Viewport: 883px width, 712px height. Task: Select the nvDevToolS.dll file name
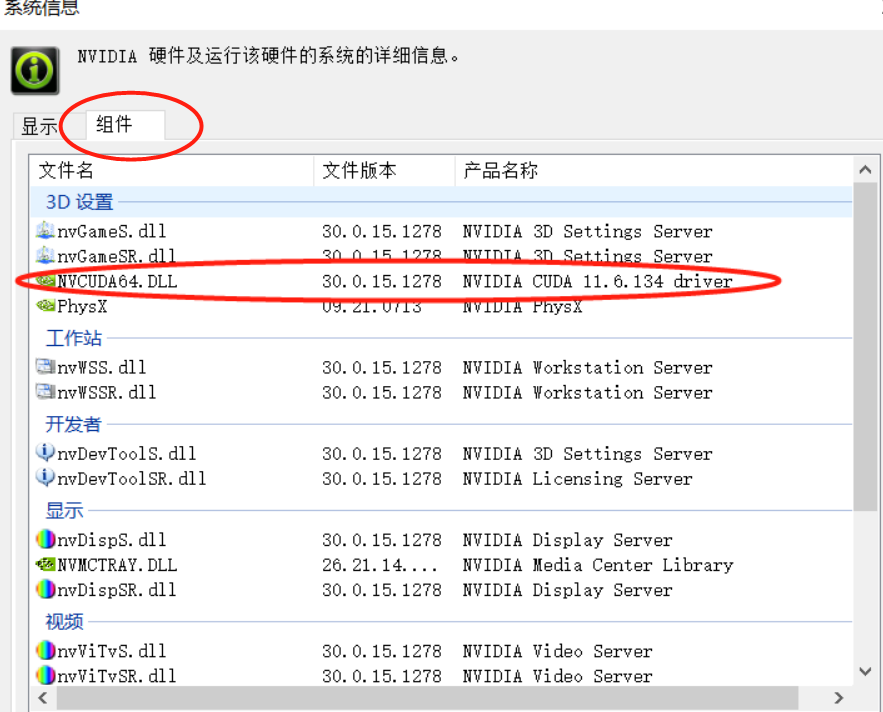(x=127, y=453)
